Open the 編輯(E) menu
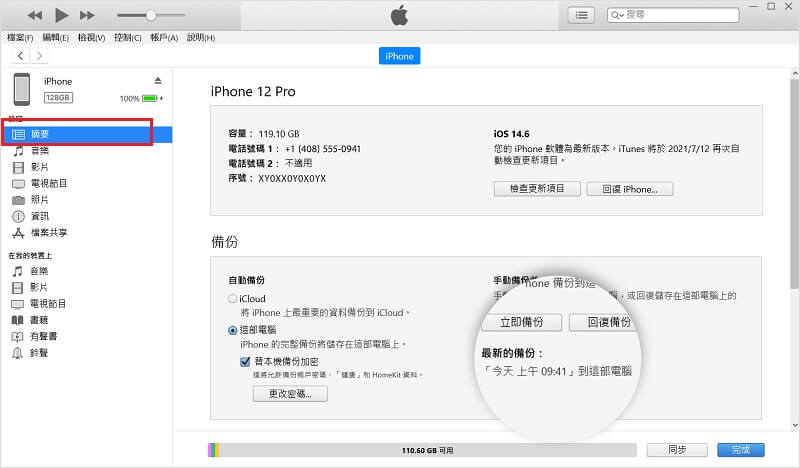800x468 pixels. (x=55, y=37)
